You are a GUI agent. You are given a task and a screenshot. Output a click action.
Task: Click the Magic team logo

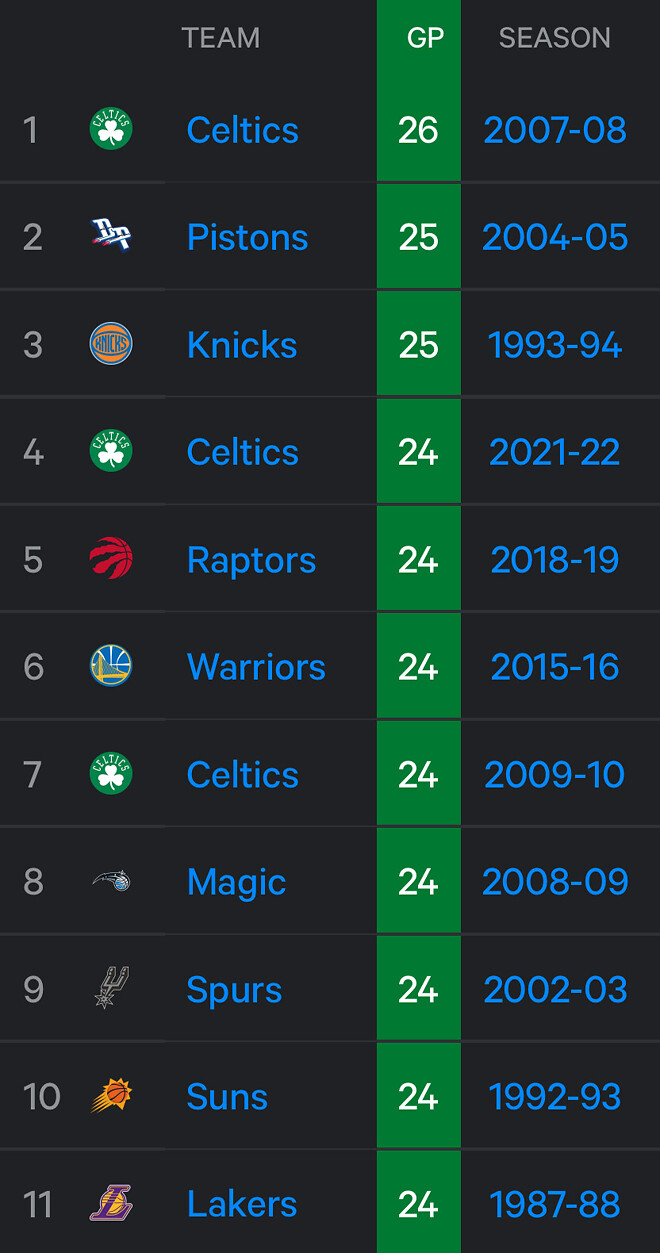tap(111, 882)
